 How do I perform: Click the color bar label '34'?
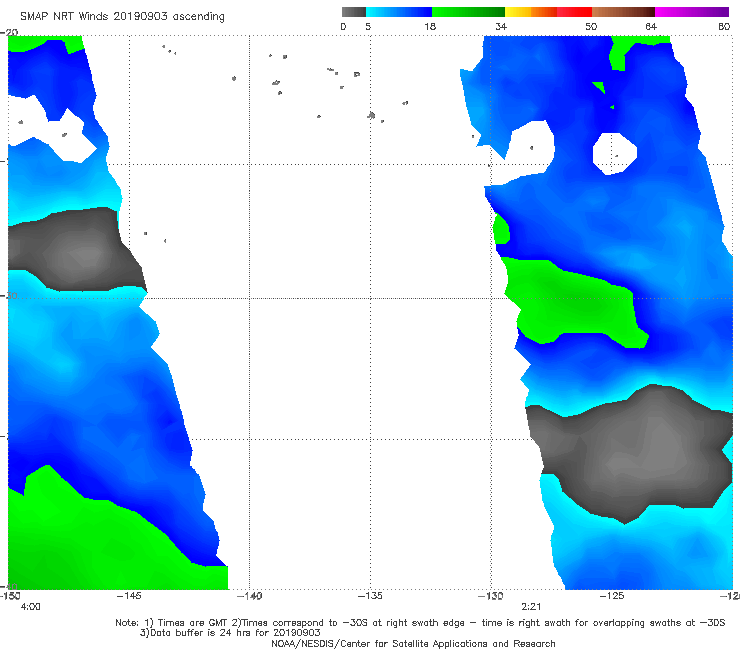(x=501, y=27)
